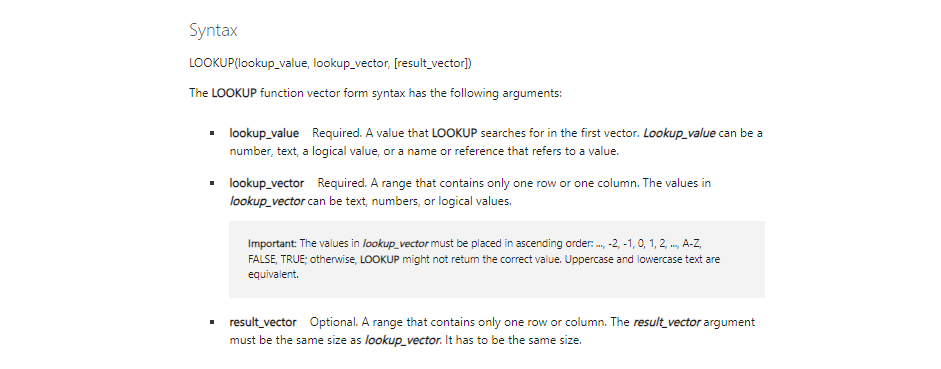Click the italic result_vector in the last bullet

[x=666, y=322]
